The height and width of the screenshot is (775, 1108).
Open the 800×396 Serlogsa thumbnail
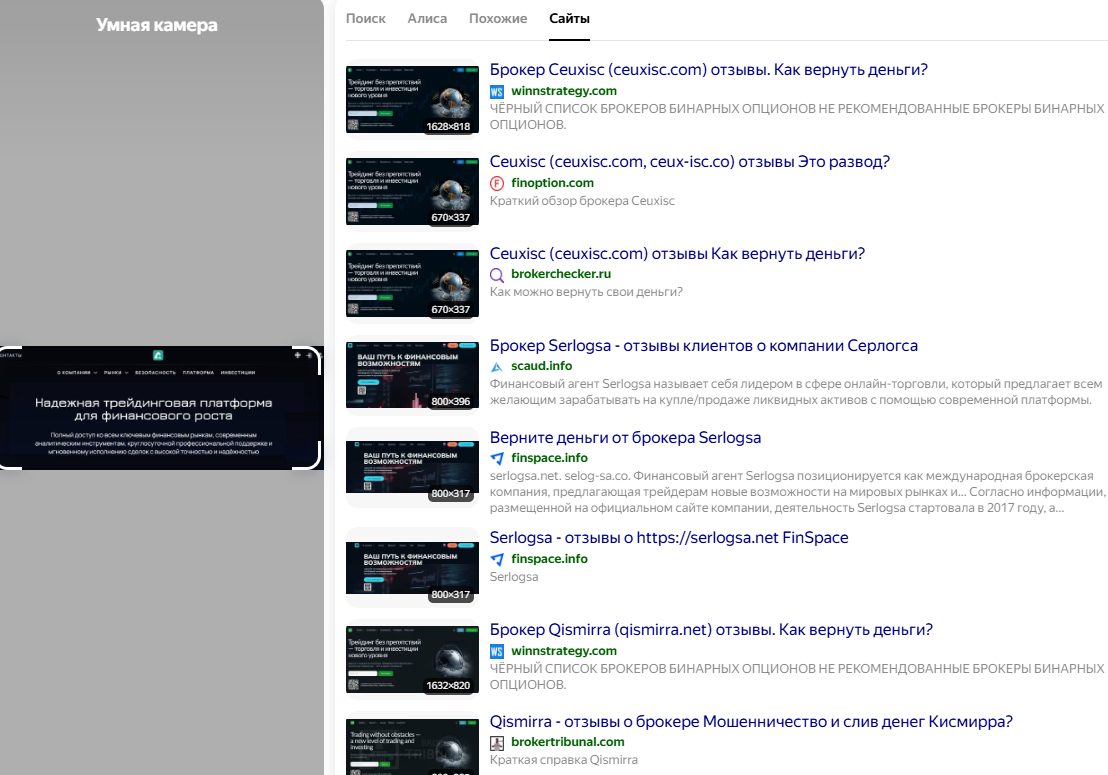pos(412,375)
